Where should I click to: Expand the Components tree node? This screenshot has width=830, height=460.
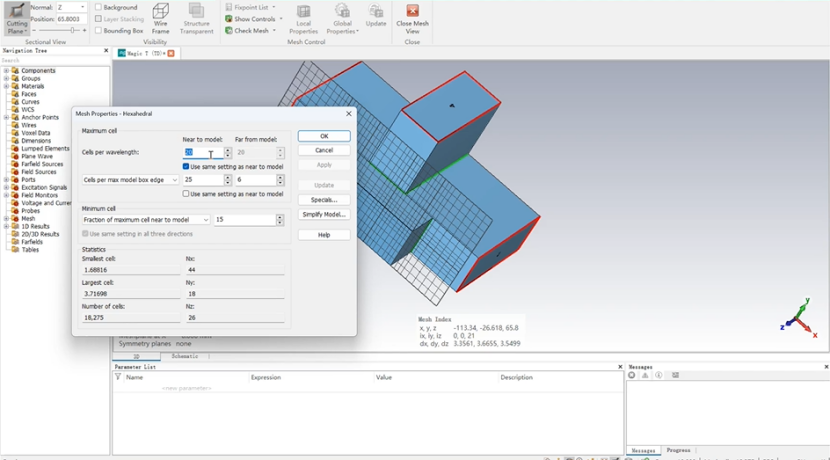pyautogui.click(x=6, y=71)
